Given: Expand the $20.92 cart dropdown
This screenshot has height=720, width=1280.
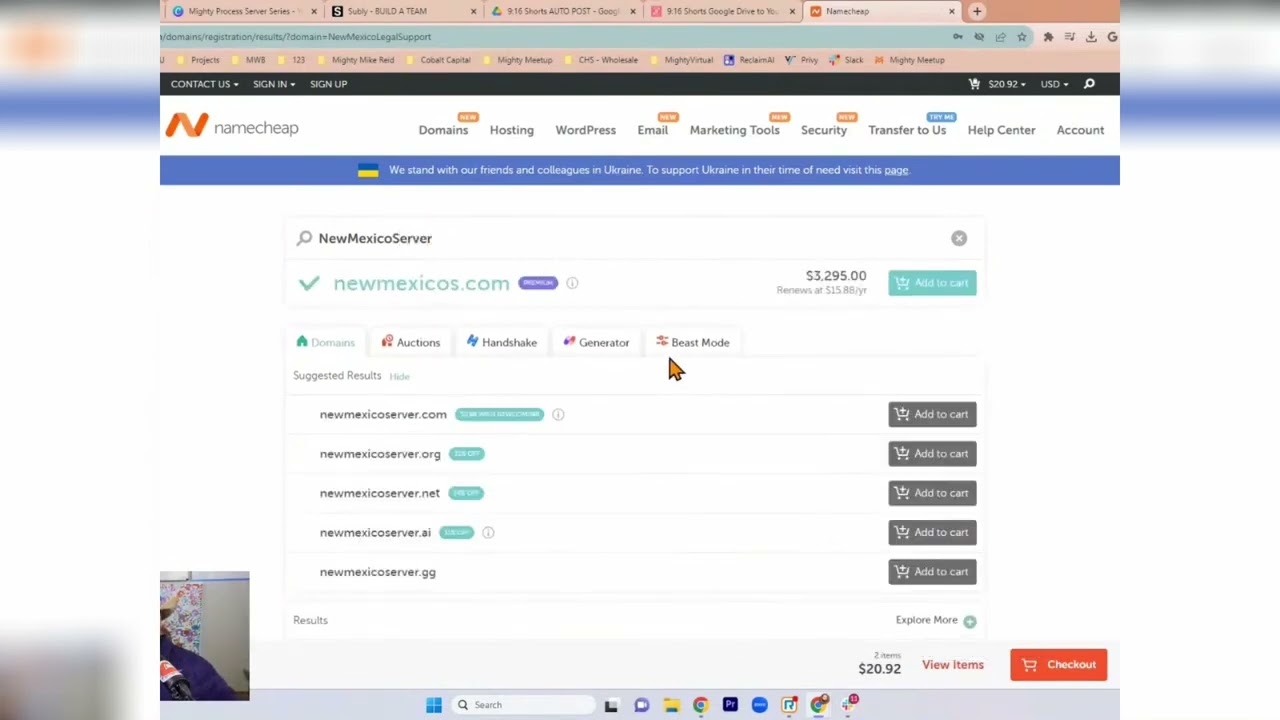Looking at the screenshot, I should point(1006,84).
